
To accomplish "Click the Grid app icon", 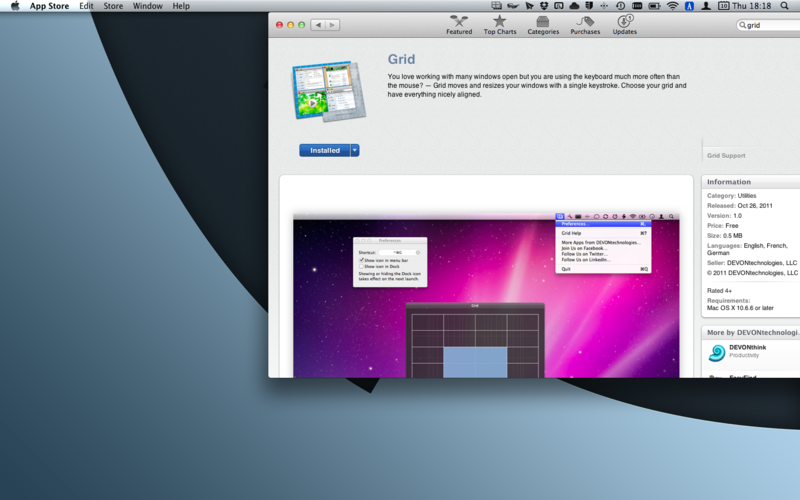I will pos(329,91).
